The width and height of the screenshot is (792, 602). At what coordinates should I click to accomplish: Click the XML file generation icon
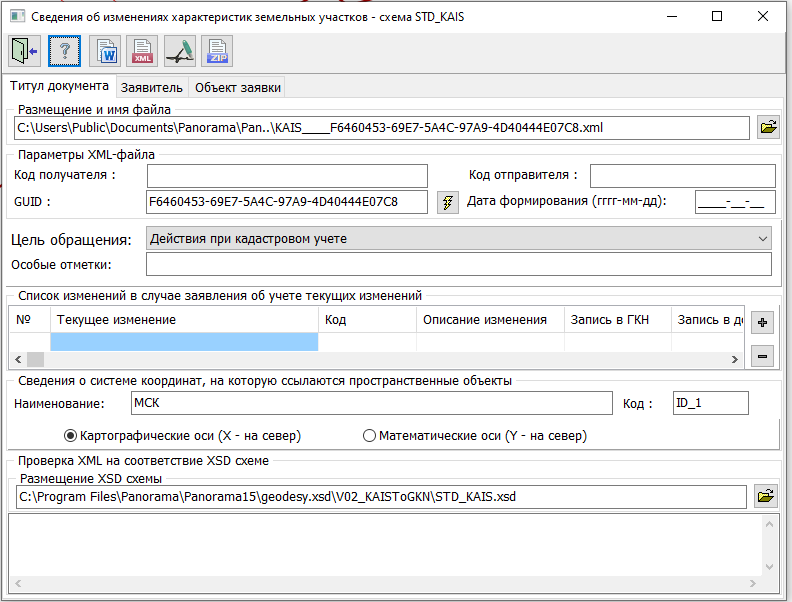143,51
